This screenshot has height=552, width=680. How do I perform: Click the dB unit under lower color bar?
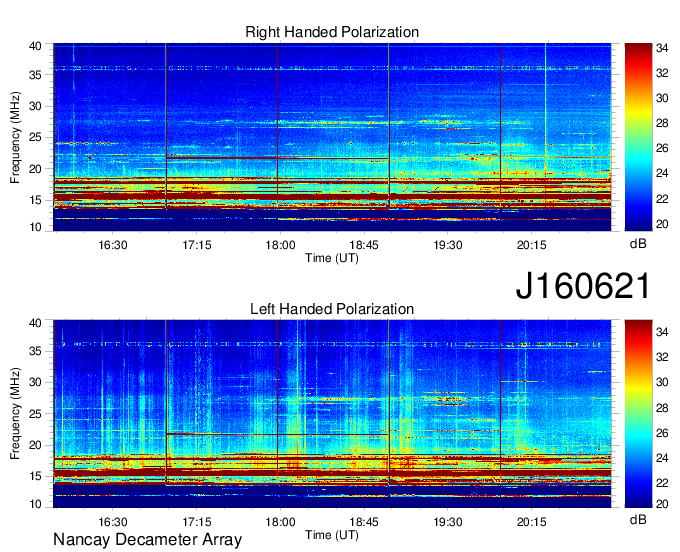(x=638, y=519)
